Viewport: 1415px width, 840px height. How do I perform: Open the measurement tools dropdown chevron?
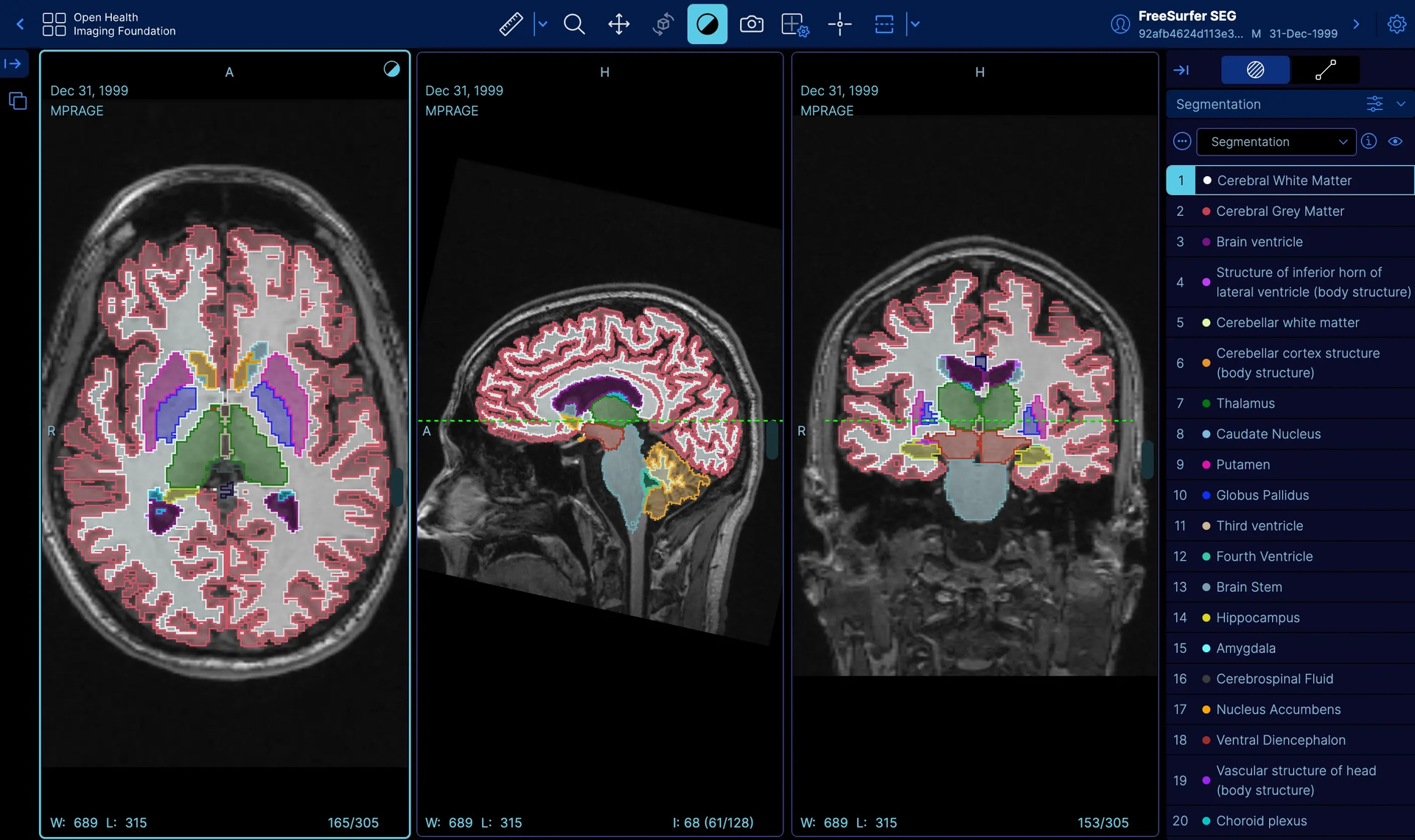point(543,24)
